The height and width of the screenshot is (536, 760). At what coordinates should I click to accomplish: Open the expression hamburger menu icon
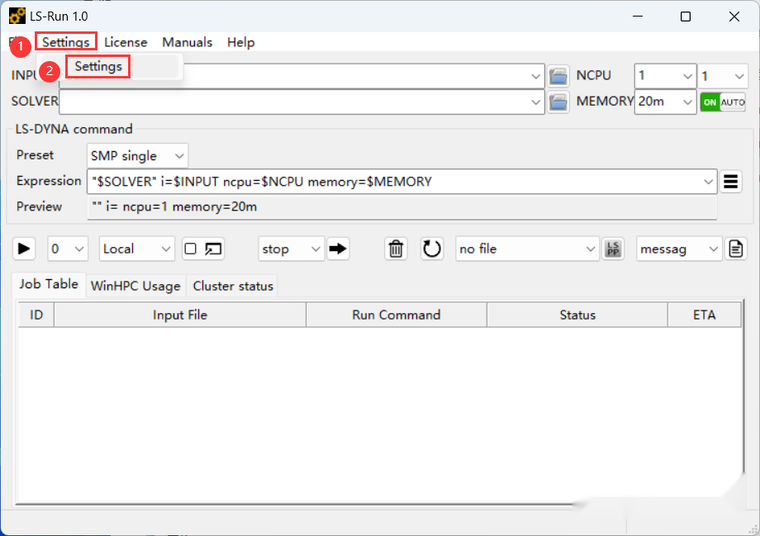[730, 181]
